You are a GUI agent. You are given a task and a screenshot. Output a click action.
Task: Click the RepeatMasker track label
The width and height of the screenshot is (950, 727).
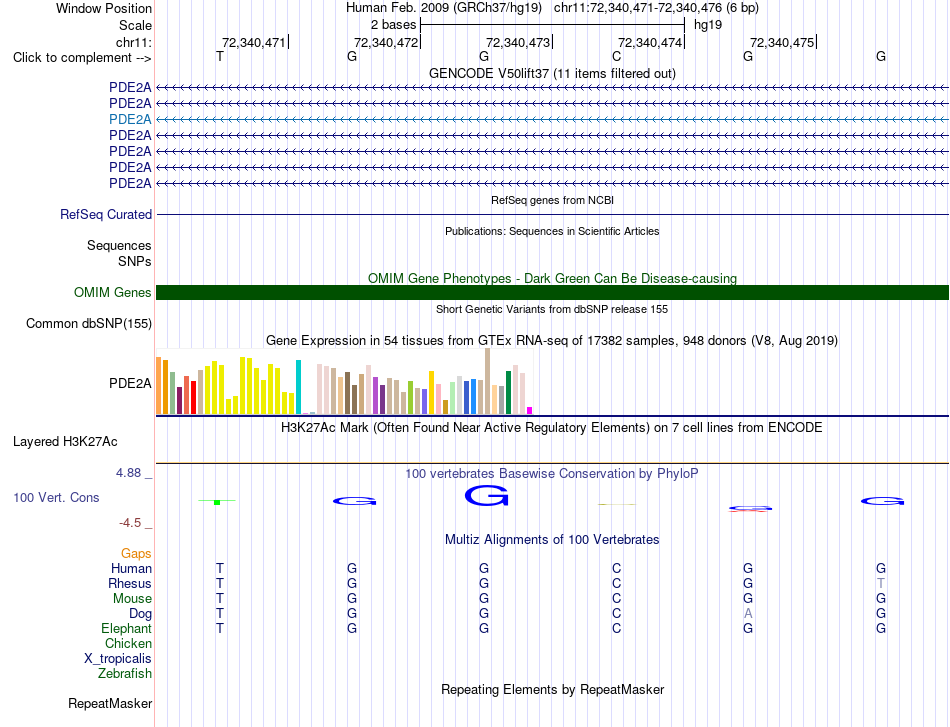110,703
